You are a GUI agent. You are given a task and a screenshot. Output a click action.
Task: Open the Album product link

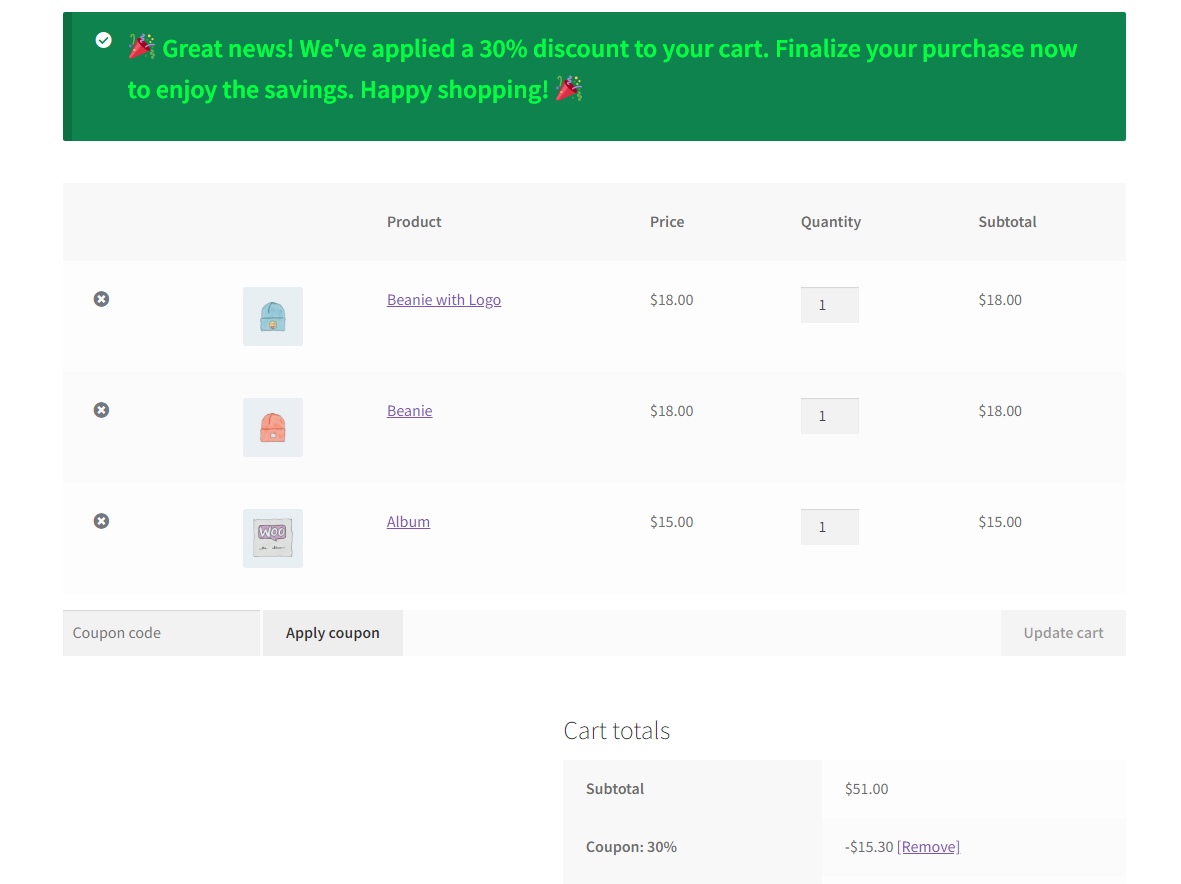click(x=408, y=522)
